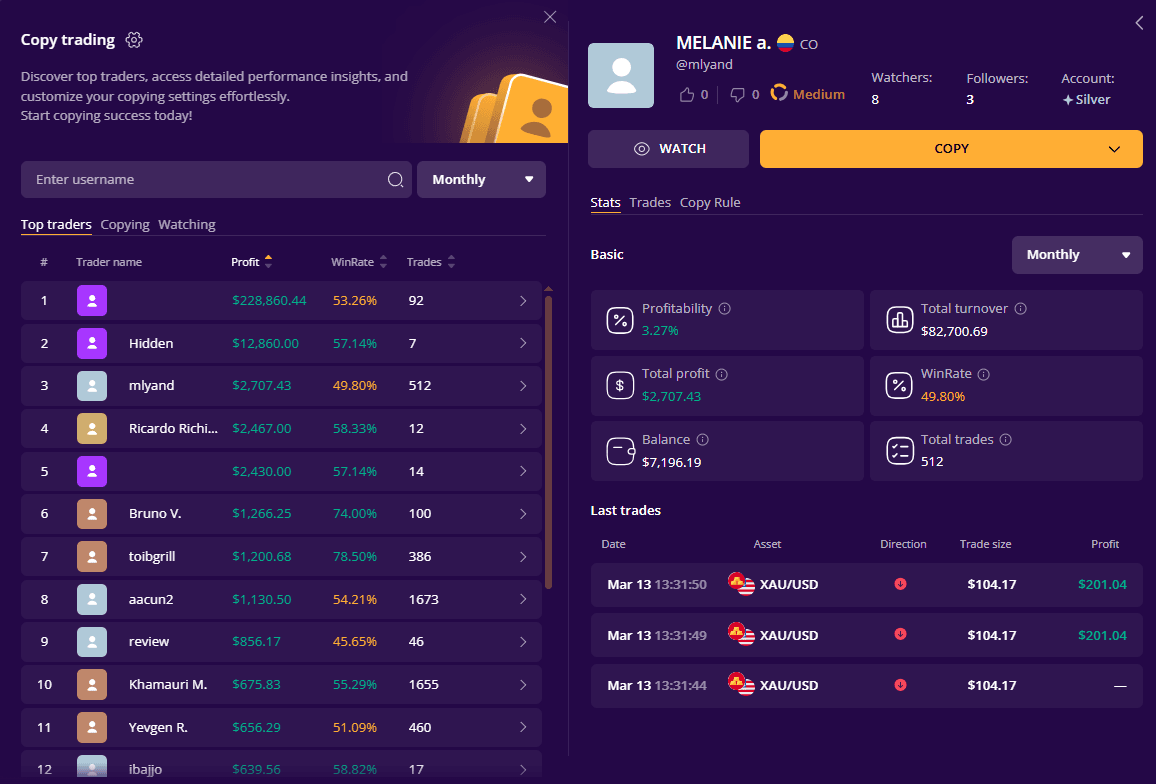Open copy trading settings gear
The width and height of the screenshot is (1156, 784).
pyautogui.click(x=133, y=40)
